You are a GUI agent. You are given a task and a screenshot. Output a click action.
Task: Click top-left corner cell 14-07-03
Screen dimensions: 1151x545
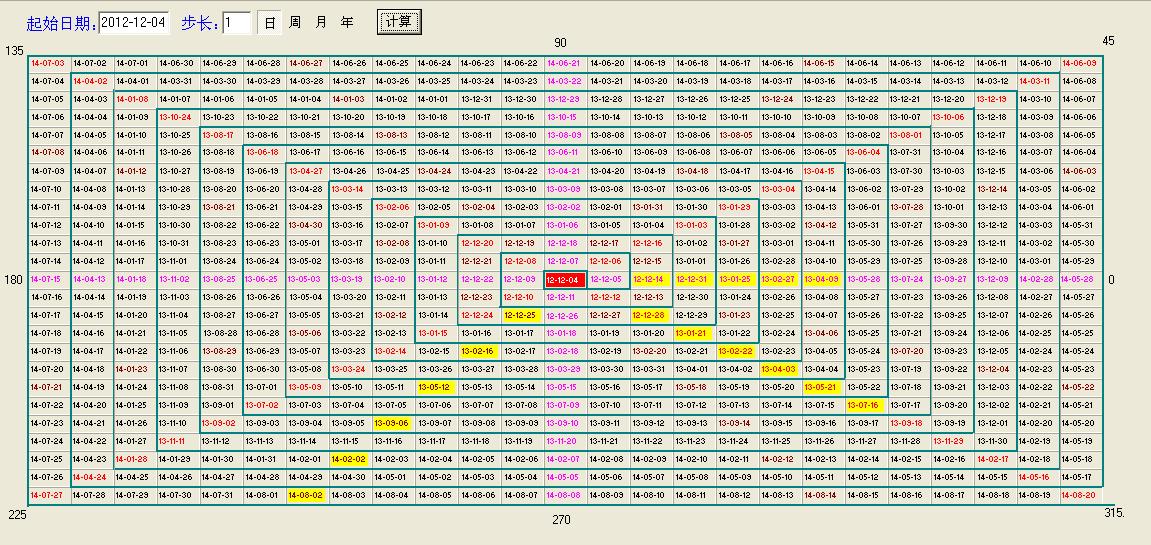[47, 63]
